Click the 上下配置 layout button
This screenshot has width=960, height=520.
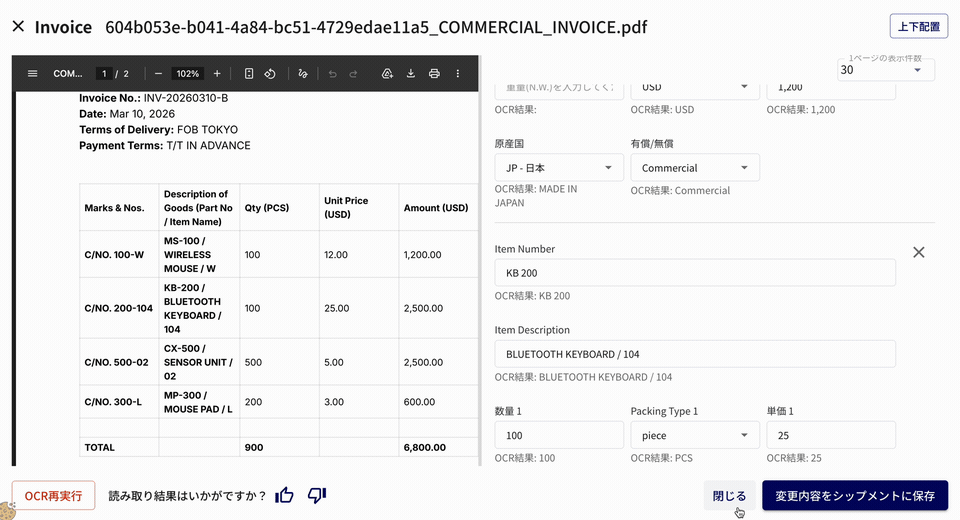918,27
